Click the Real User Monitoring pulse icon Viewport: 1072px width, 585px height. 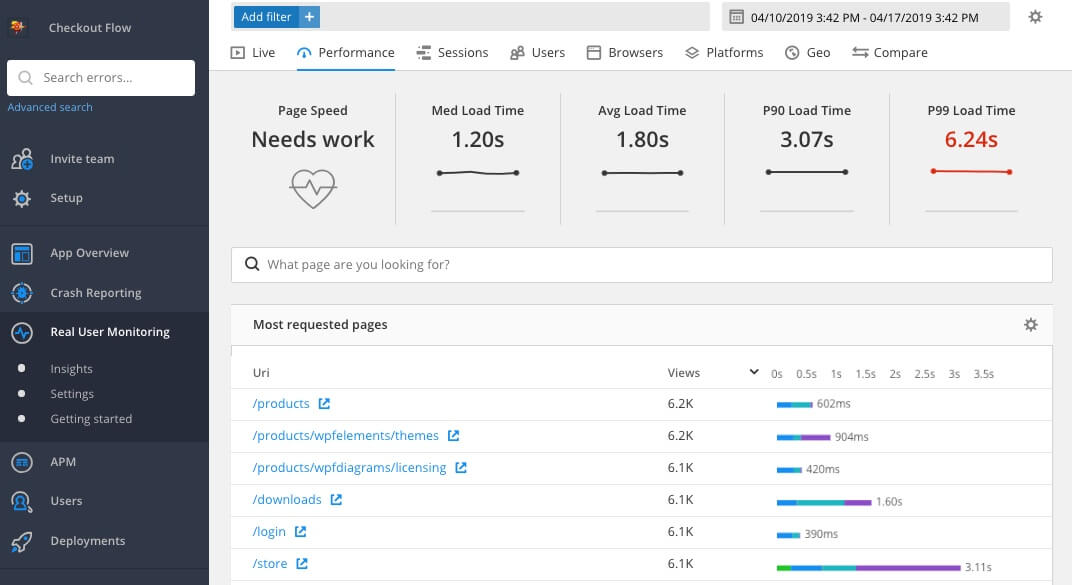tap(22, 332)
